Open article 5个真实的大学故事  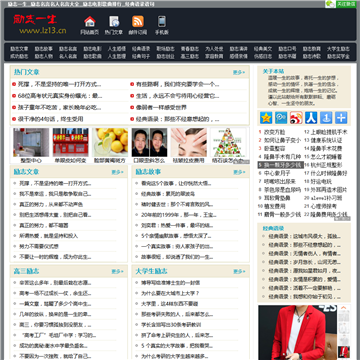[x=177, y=346]
